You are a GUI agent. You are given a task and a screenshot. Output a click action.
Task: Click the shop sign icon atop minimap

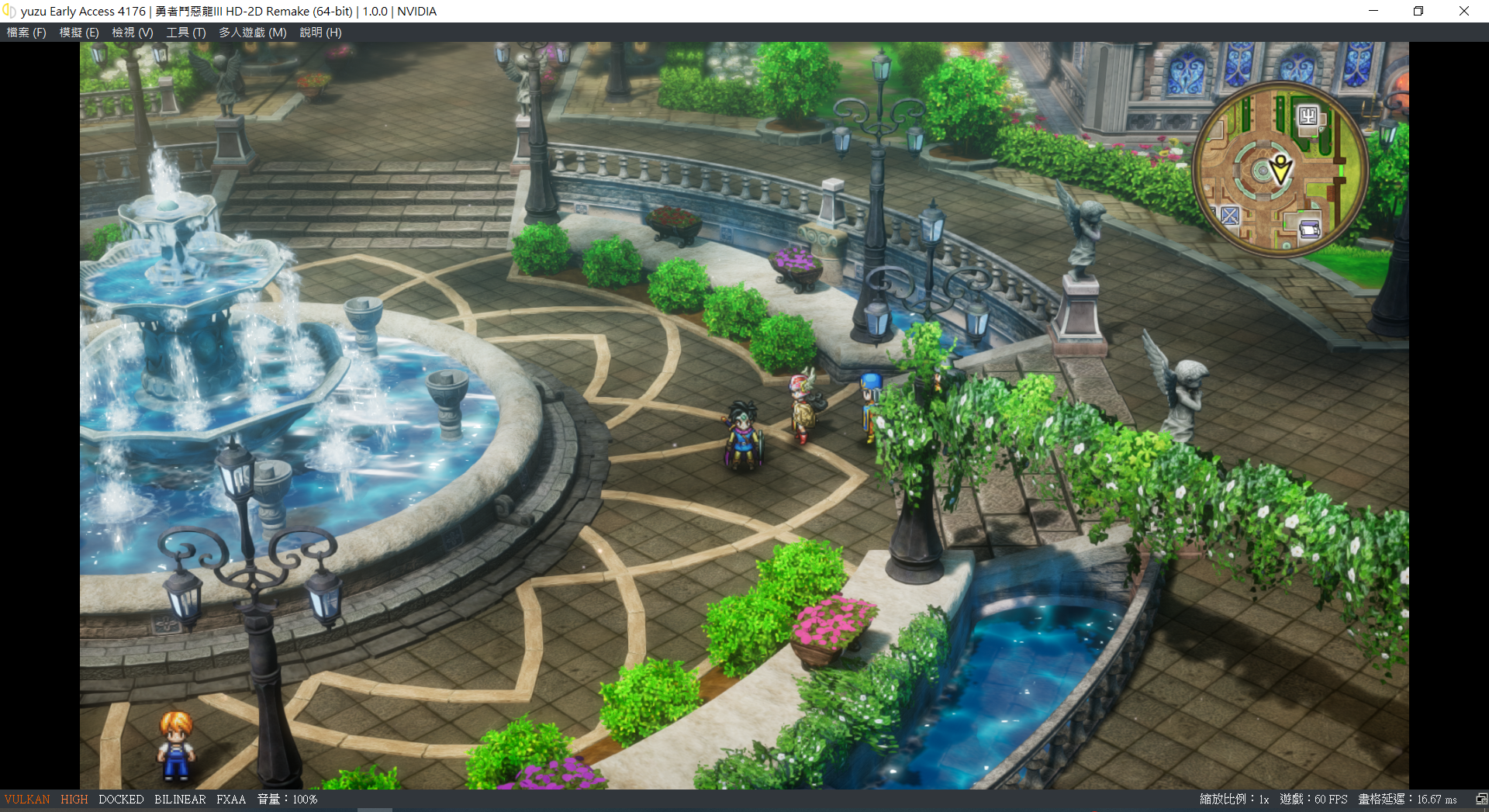pyautogui.click(x=1308, y=117)
